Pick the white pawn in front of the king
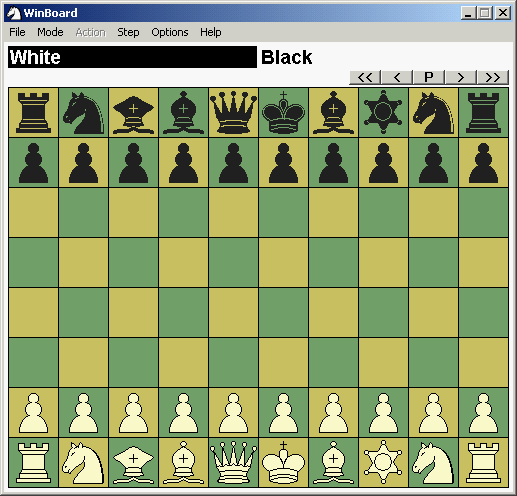Screen dimensions: 517x496 click(x=283, y=413)
